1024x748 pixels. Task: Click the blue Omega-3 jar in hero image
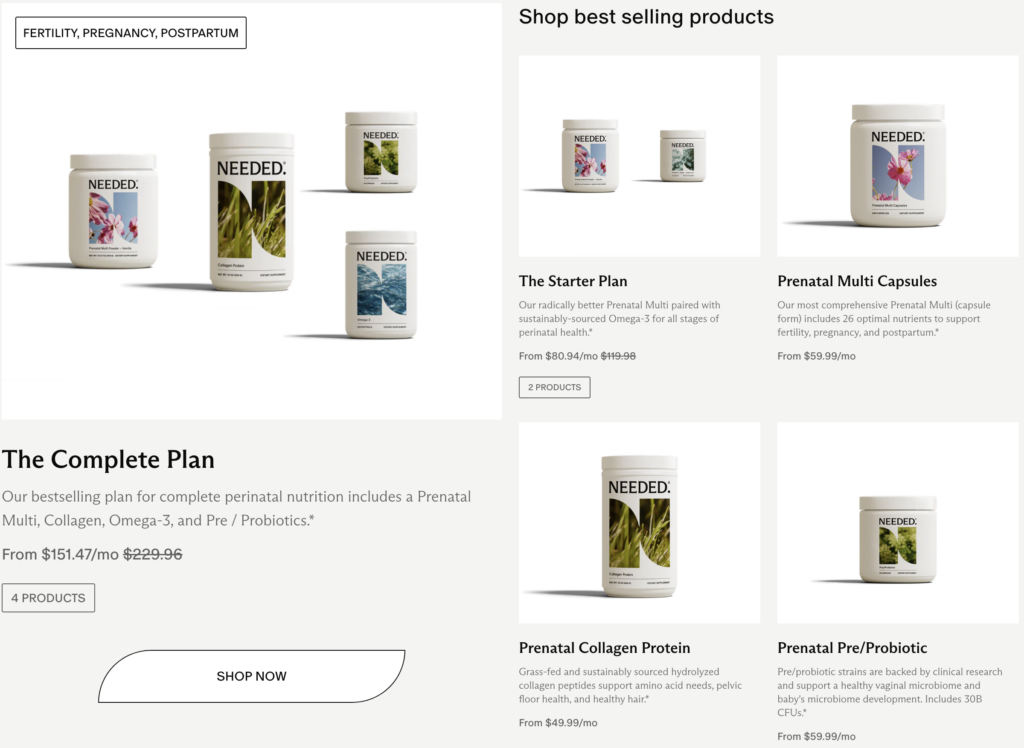[381, 284]
